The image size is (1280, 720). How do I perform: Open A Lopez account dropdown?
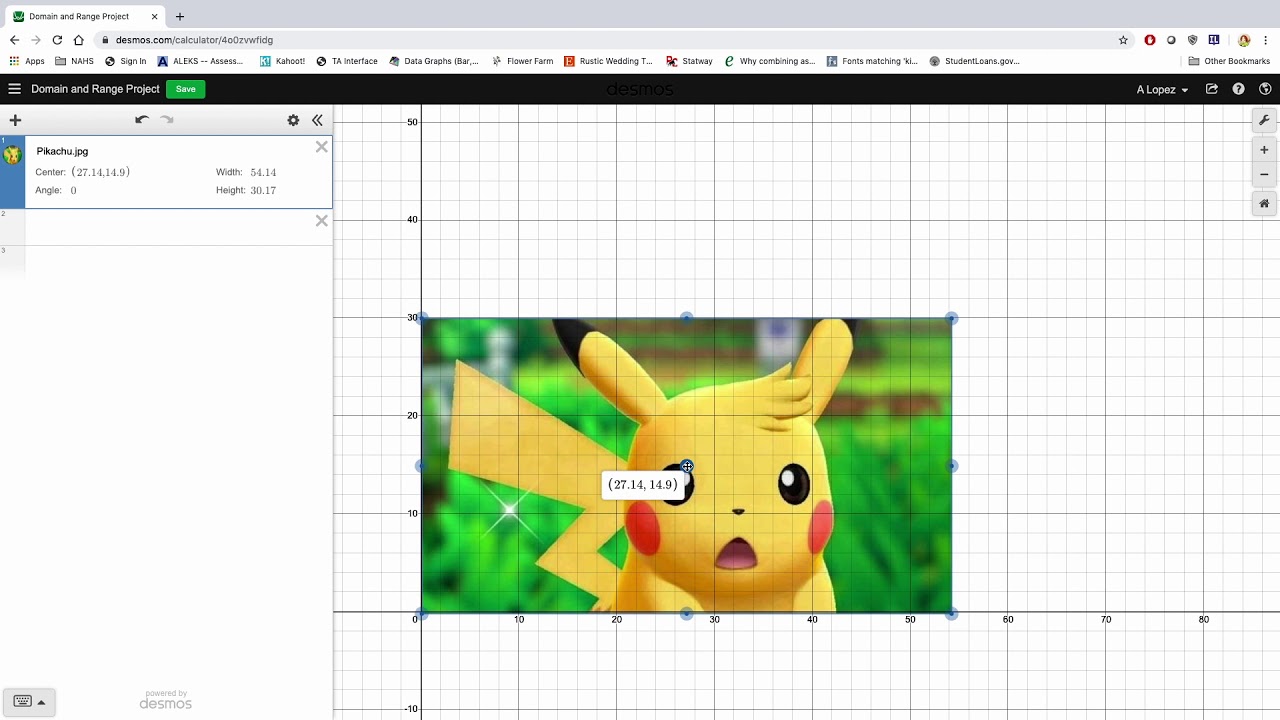pyautogui.click(x=1162, y=90)
